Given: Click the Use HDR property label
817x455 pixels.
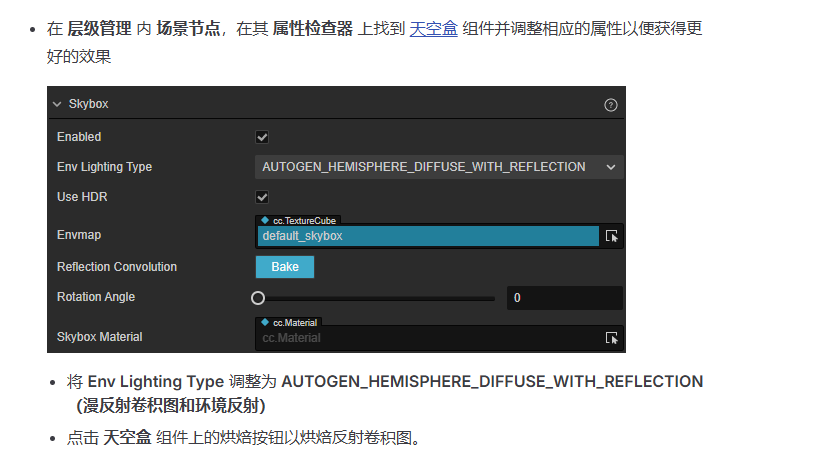Looking at the screenshot, I should [82, 197].
